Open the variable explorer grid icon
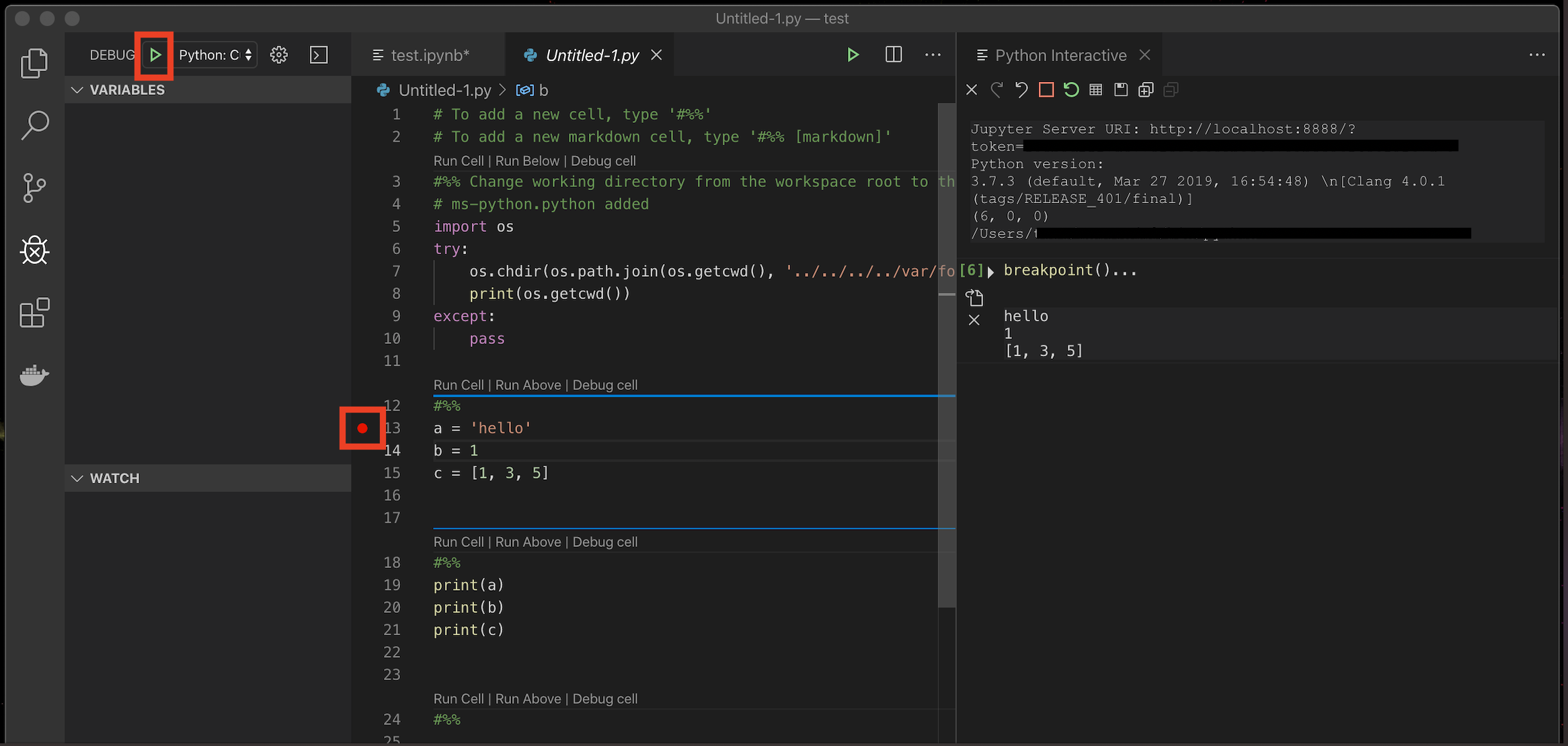The height and width of the screenshot is (746, 1568). pos(1095,89)
